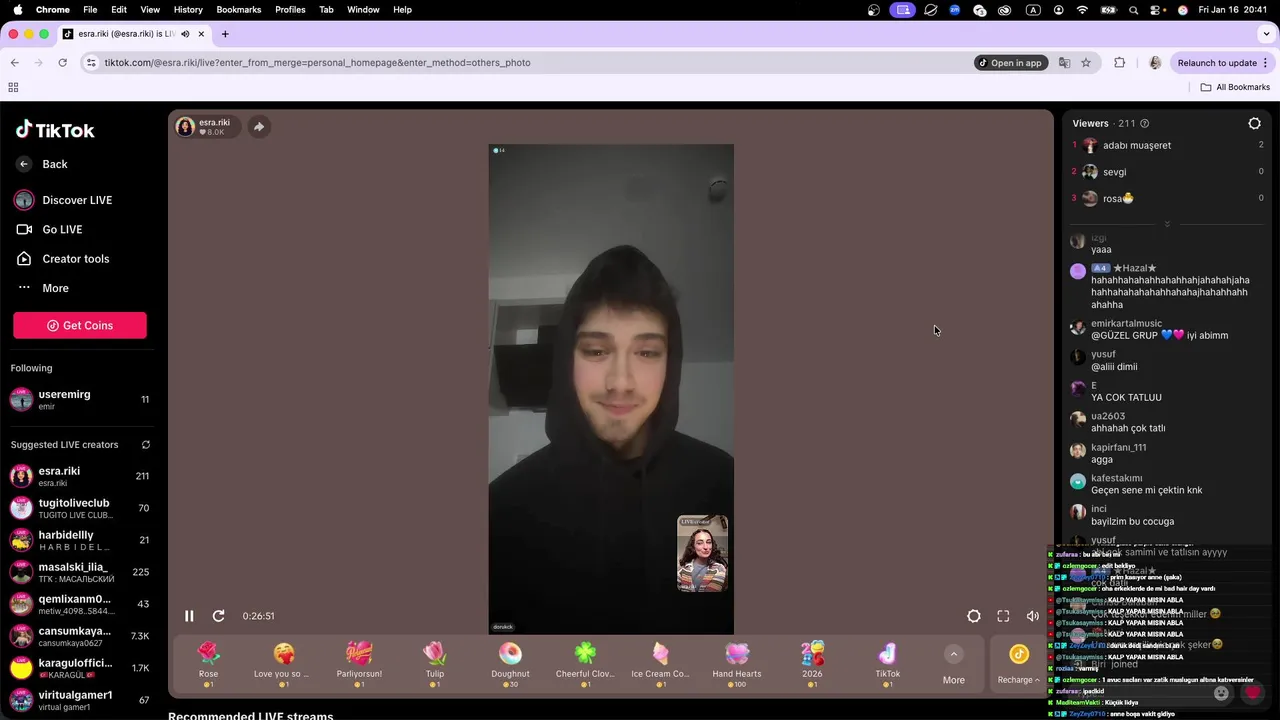1280x720 pixels.
Task: Open Viewers panel settings icon
Action: 1254,124
